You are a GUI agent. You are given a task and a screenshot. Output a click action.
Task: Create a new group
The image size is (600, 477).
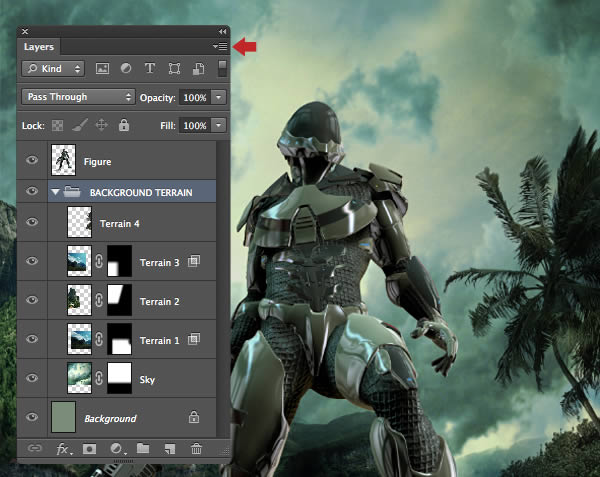tap(143, 448)
